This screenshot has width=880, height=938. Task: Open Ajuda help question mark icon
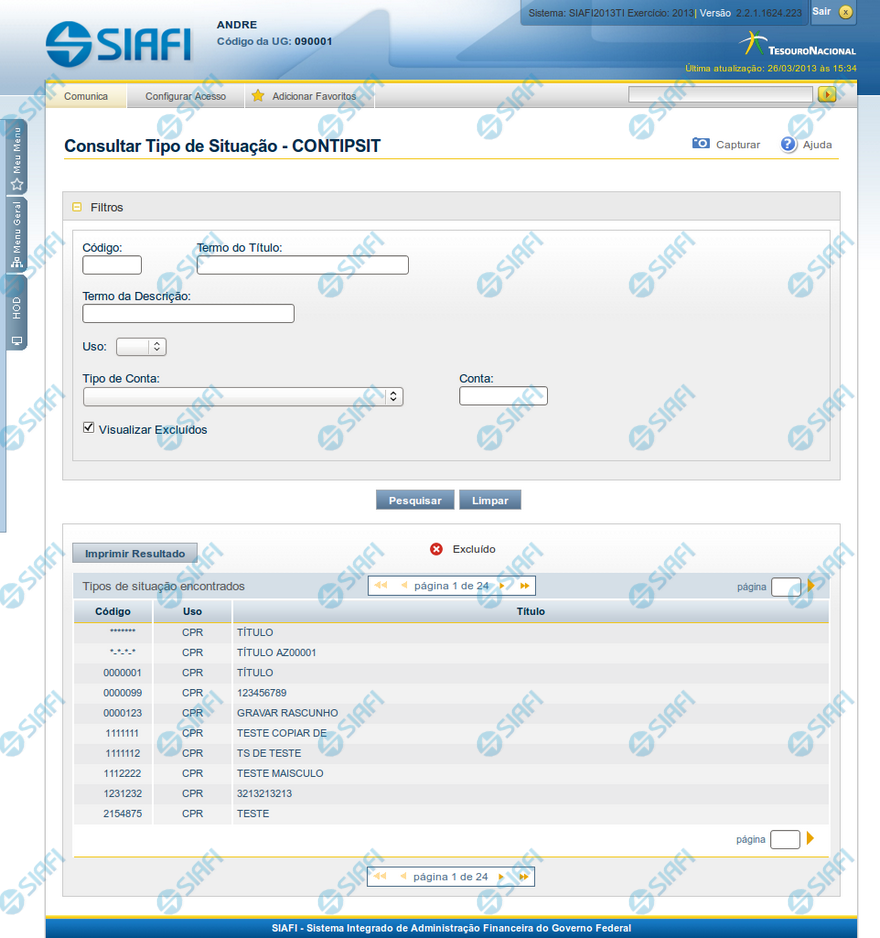788,144
